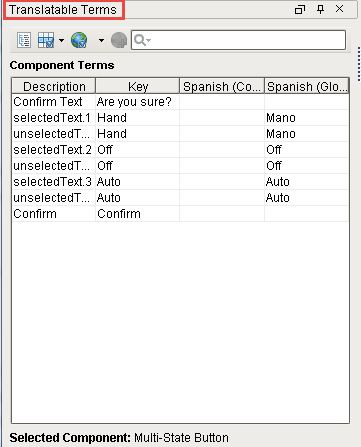
Task: Click the Spanish (Glo... column header
Action: (x=307, y=86)
